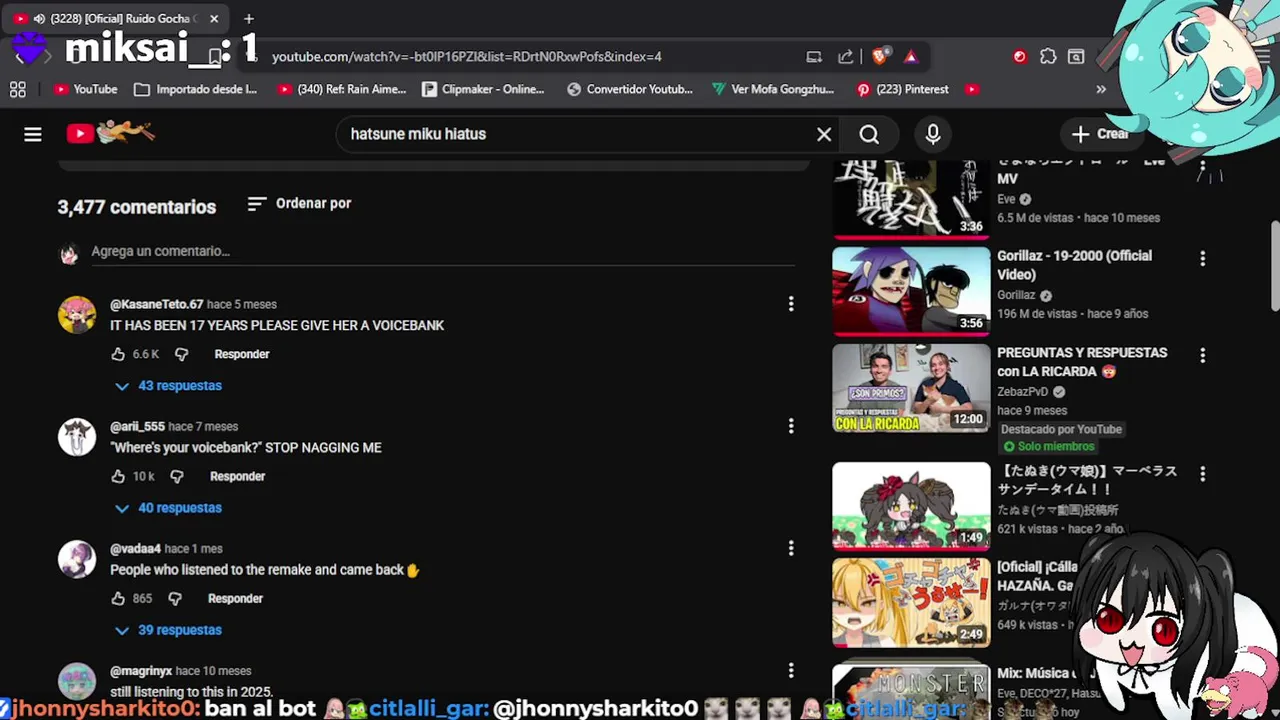The image size is (1280, 720).
Task: Expand 40 respuestas replies
Action: [x=168, y=508]
